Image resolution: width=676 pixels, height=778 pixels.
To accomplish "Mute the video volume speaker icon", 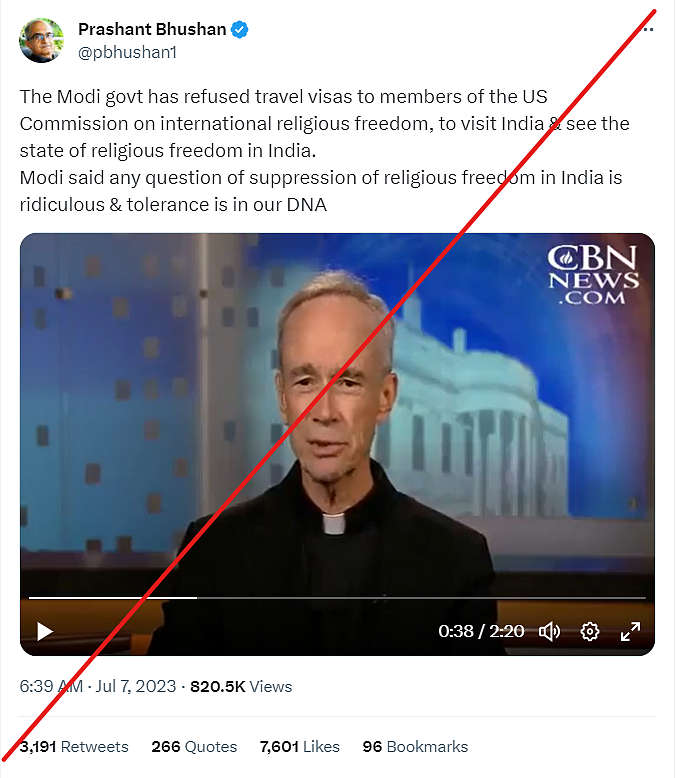I will tap(549, 632).
